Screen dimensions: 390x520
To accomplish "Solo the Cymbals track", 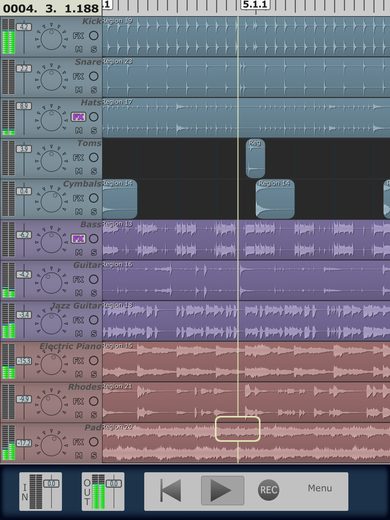I will [x=94, y=212].
